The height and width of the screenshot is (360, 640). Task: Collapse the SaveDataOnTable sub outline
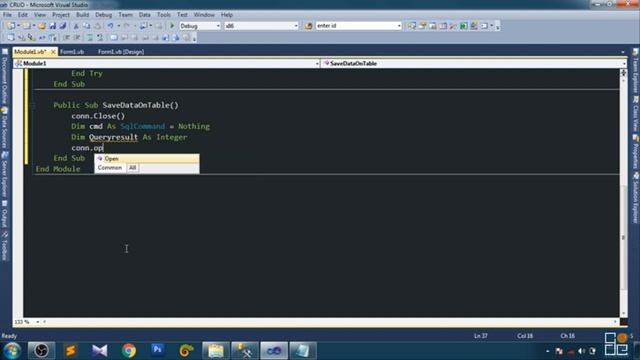coord(32,105)
